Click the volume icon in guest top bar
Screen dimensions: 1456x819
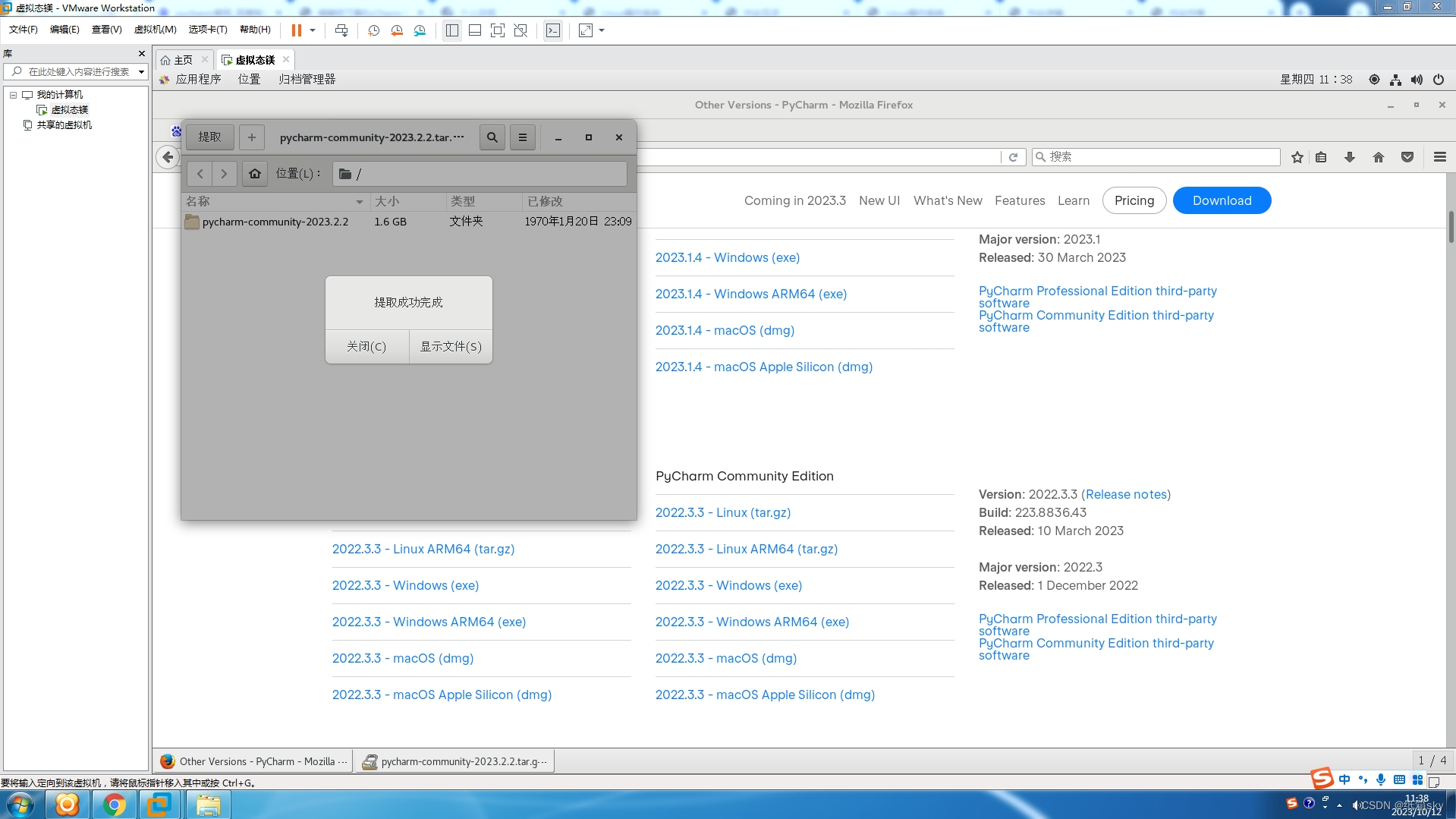tap(1417, 80)
